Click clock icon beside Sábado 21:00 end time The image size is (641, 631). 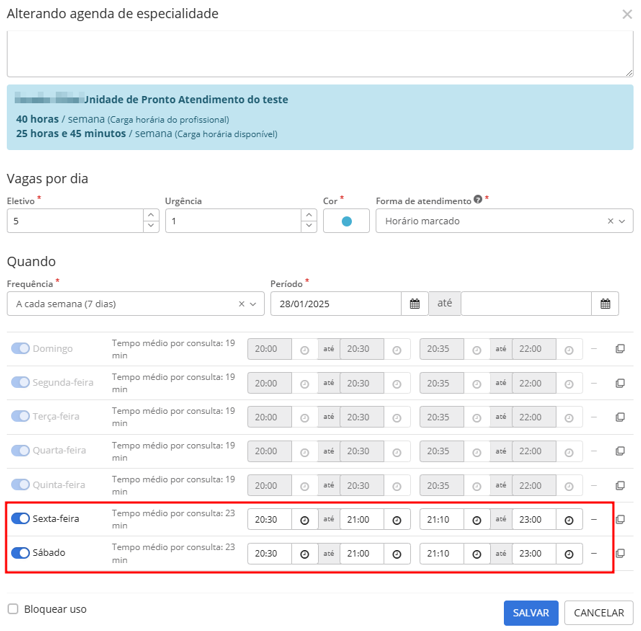click(x=397, y=554)
